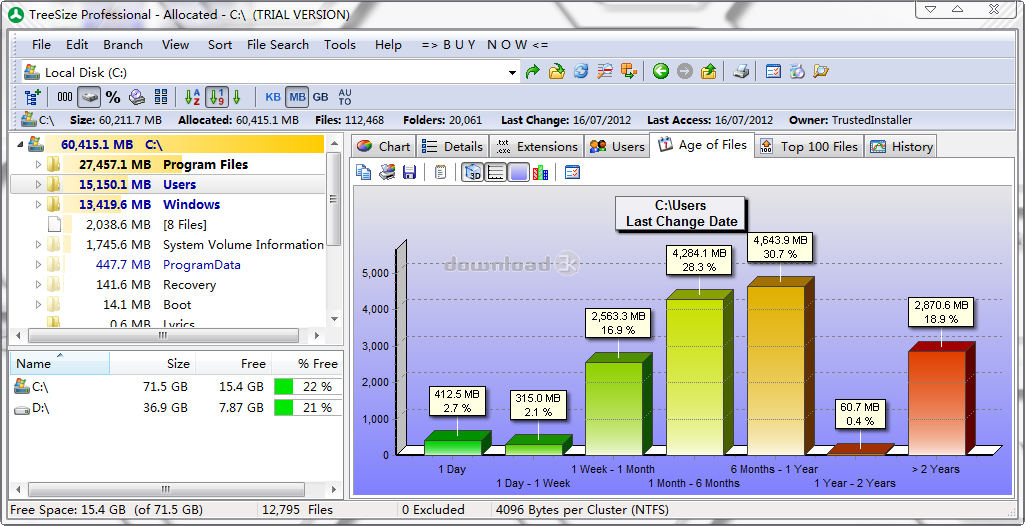Sort drives by Name column header

click(x=60, y=363)
